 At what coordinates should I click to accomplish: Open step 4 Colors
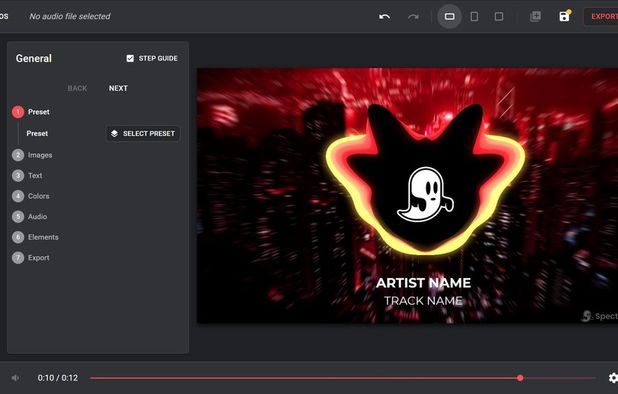coord(31,196)
